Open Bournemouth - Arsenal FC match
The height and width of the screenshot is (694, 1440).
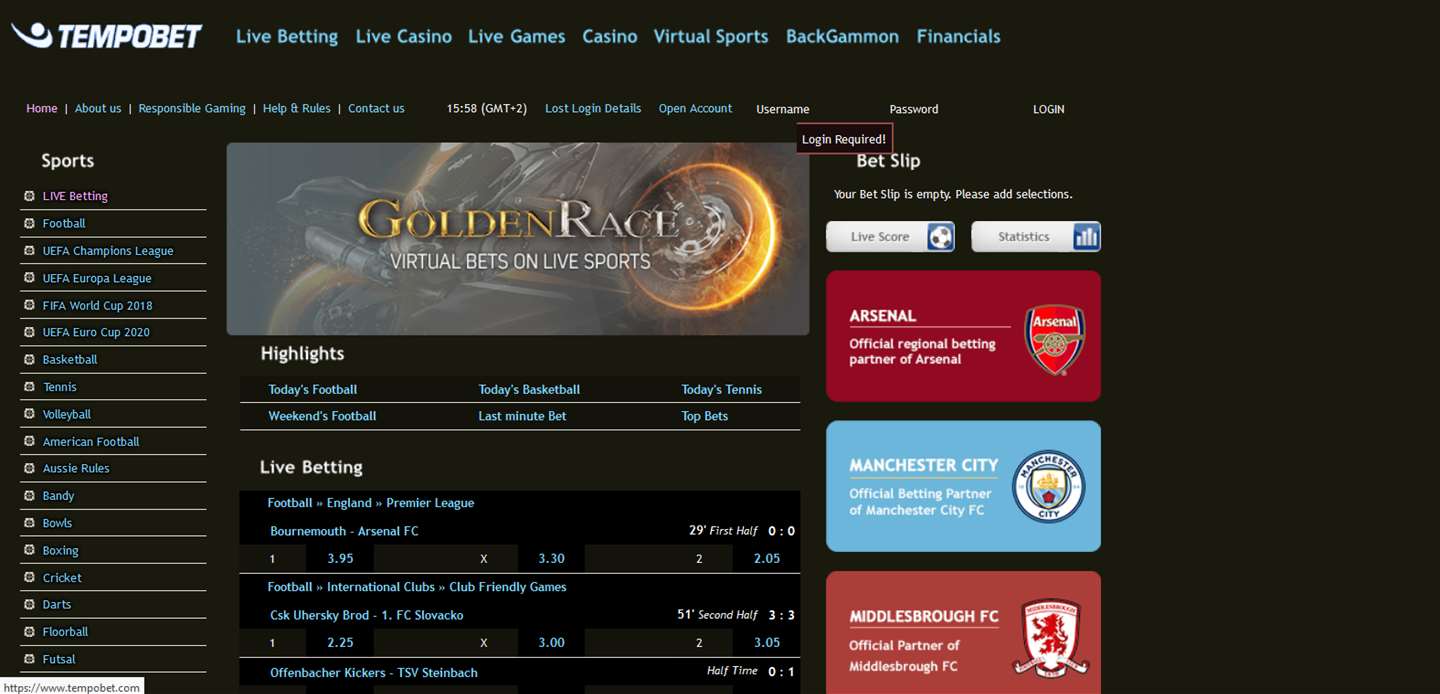click(x=344, y=531)
